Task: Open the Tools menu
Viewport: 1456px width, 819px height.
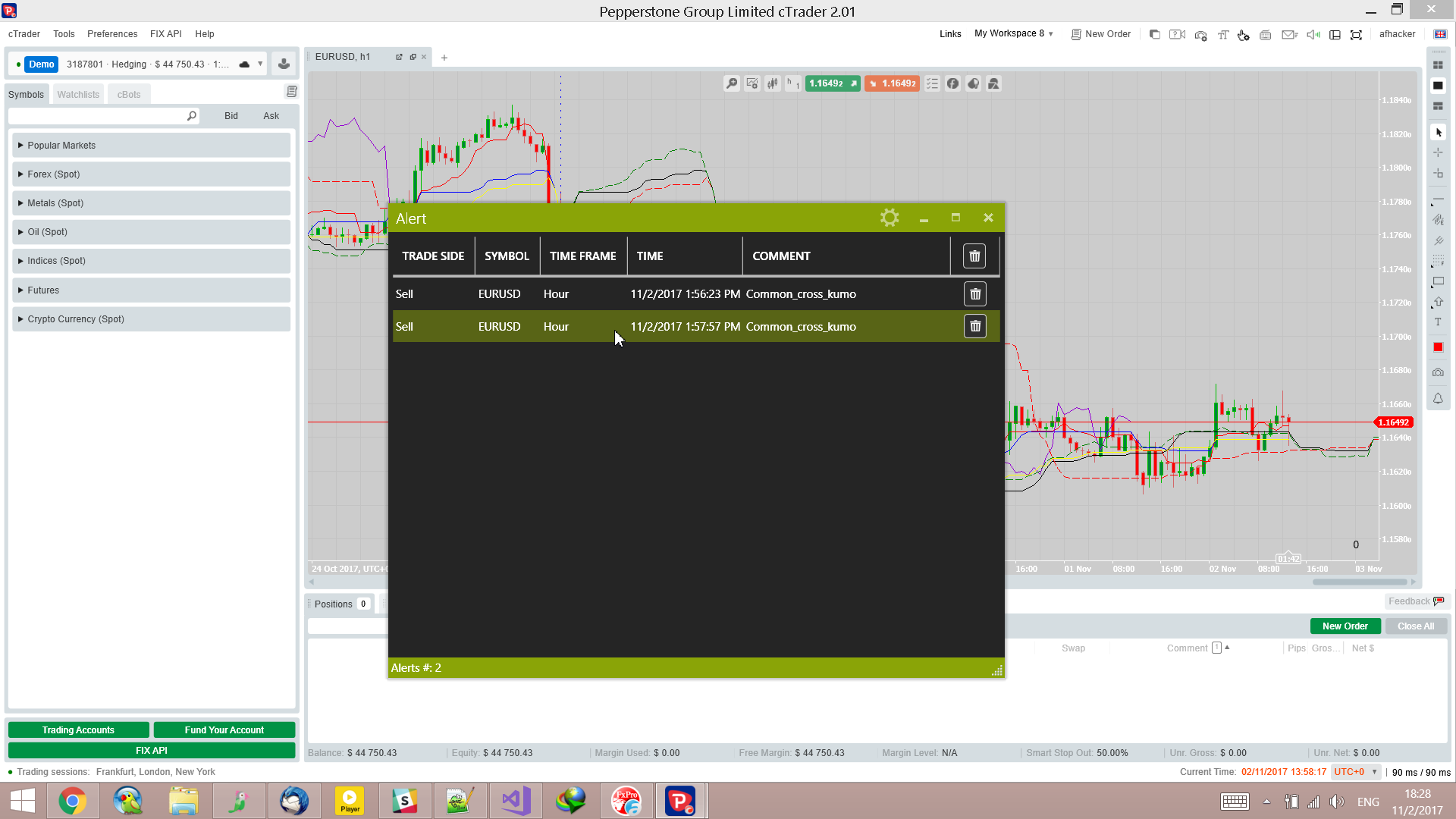Action: 64,34
